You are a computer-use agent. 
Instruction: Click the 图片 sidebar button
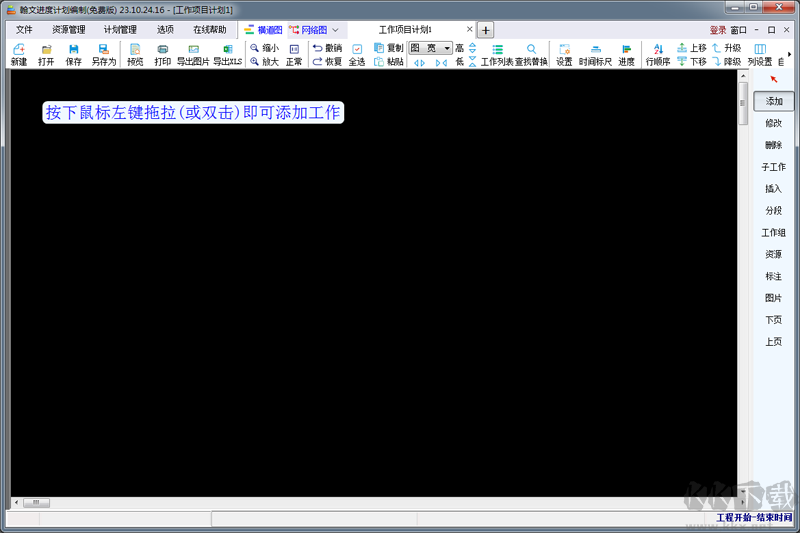774,298
